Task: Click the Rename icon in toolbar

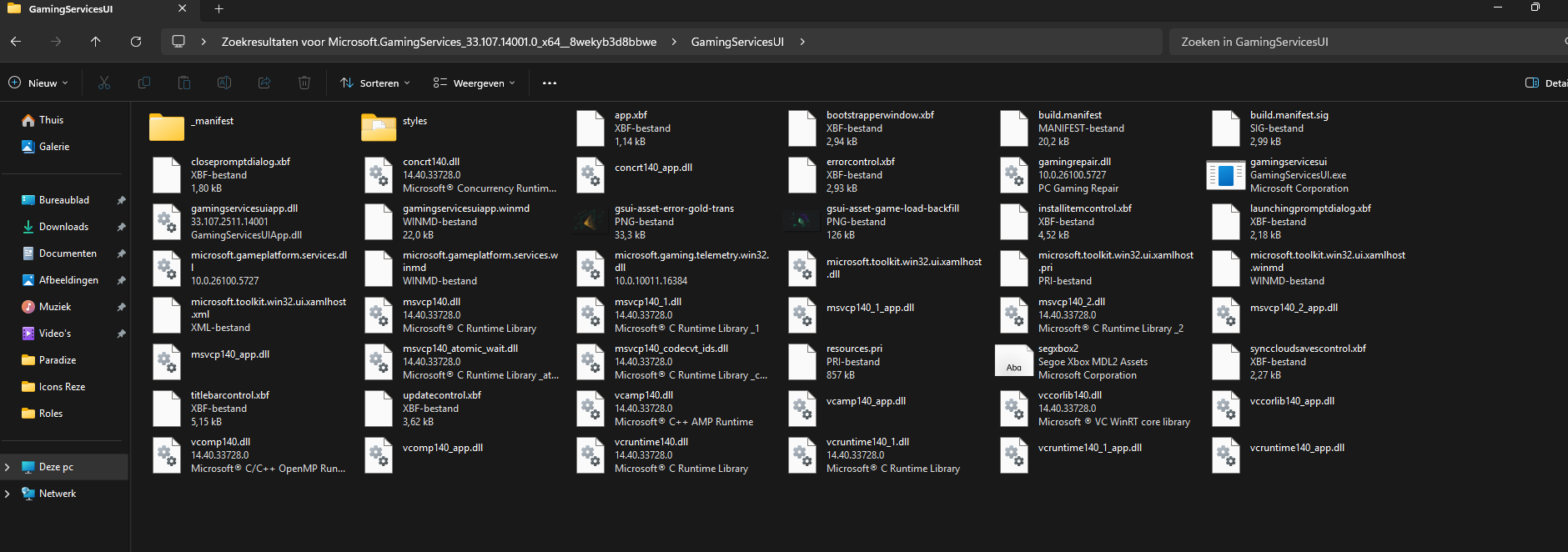Action: [224, 83]
